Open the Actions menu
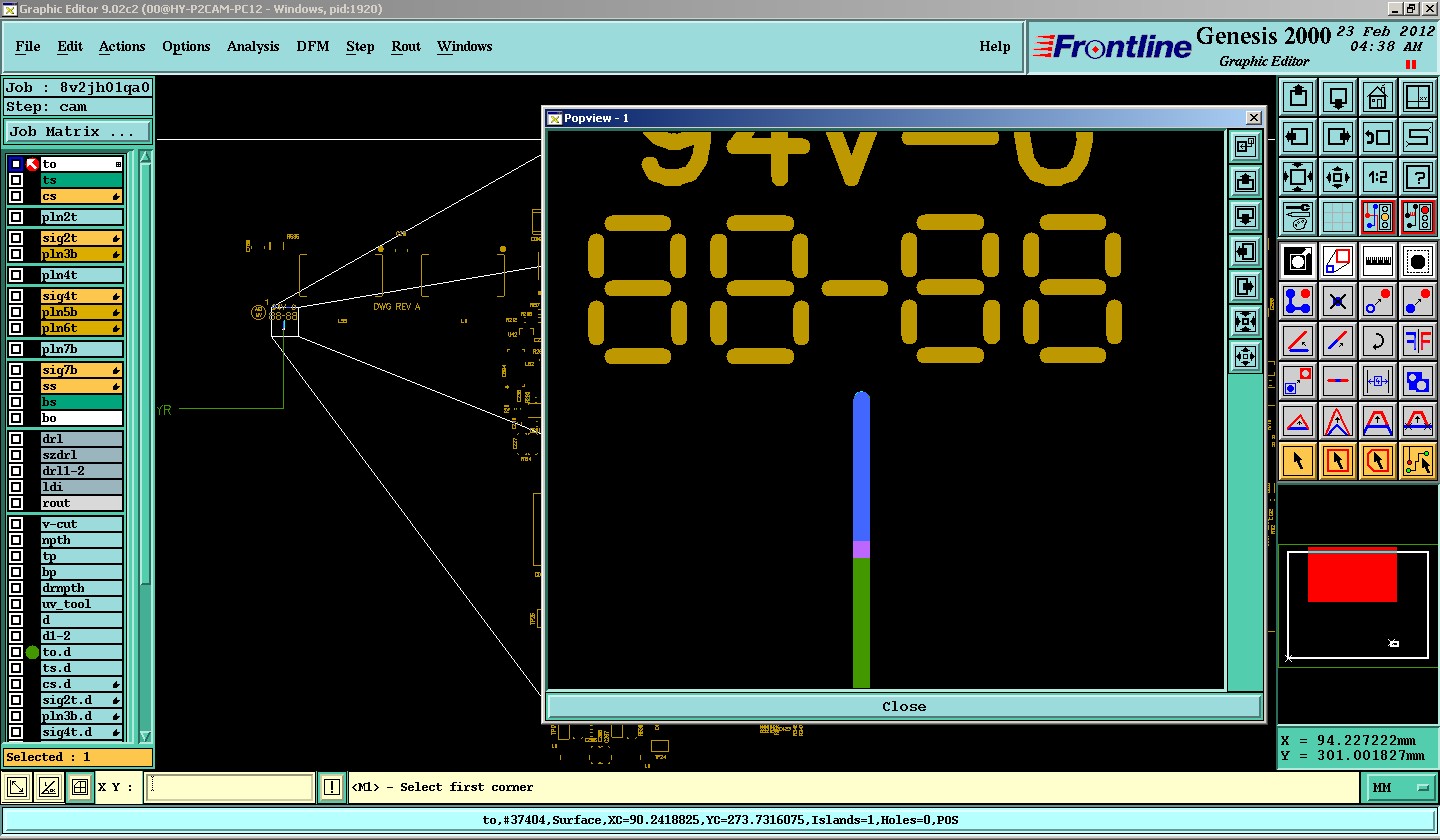Screen dimensions: 1440x840 click(x=122, y=46)
